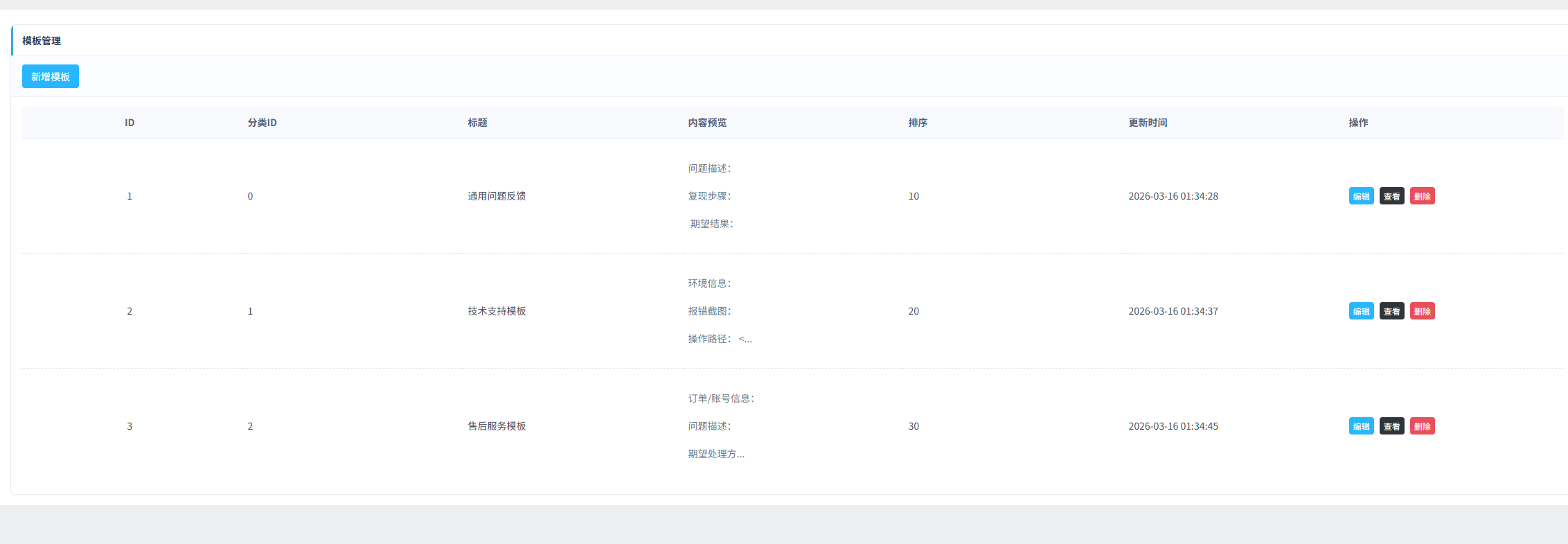The height and width of the screenshot is (544, 1568).
Task: Click the 新增模板 button
Action: pyautogui.click(x=51, y=76)
